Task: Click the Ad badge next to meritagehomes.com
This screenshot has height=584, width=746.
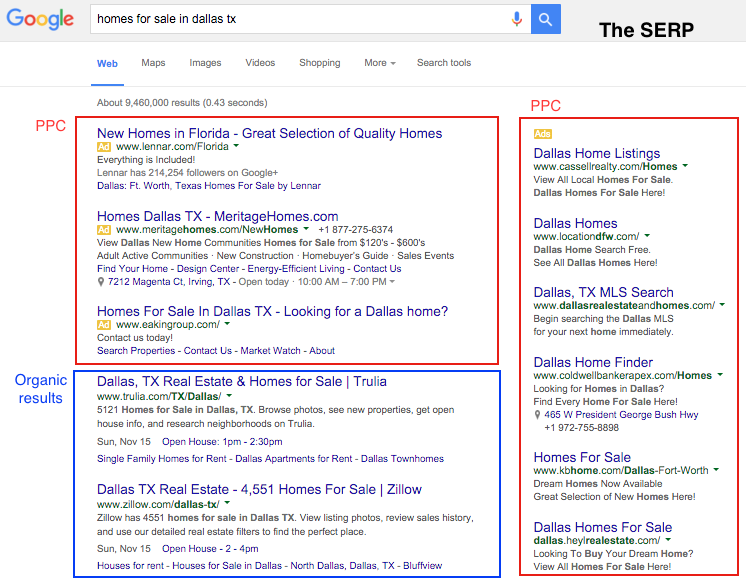Action: (x=104, y=230)
